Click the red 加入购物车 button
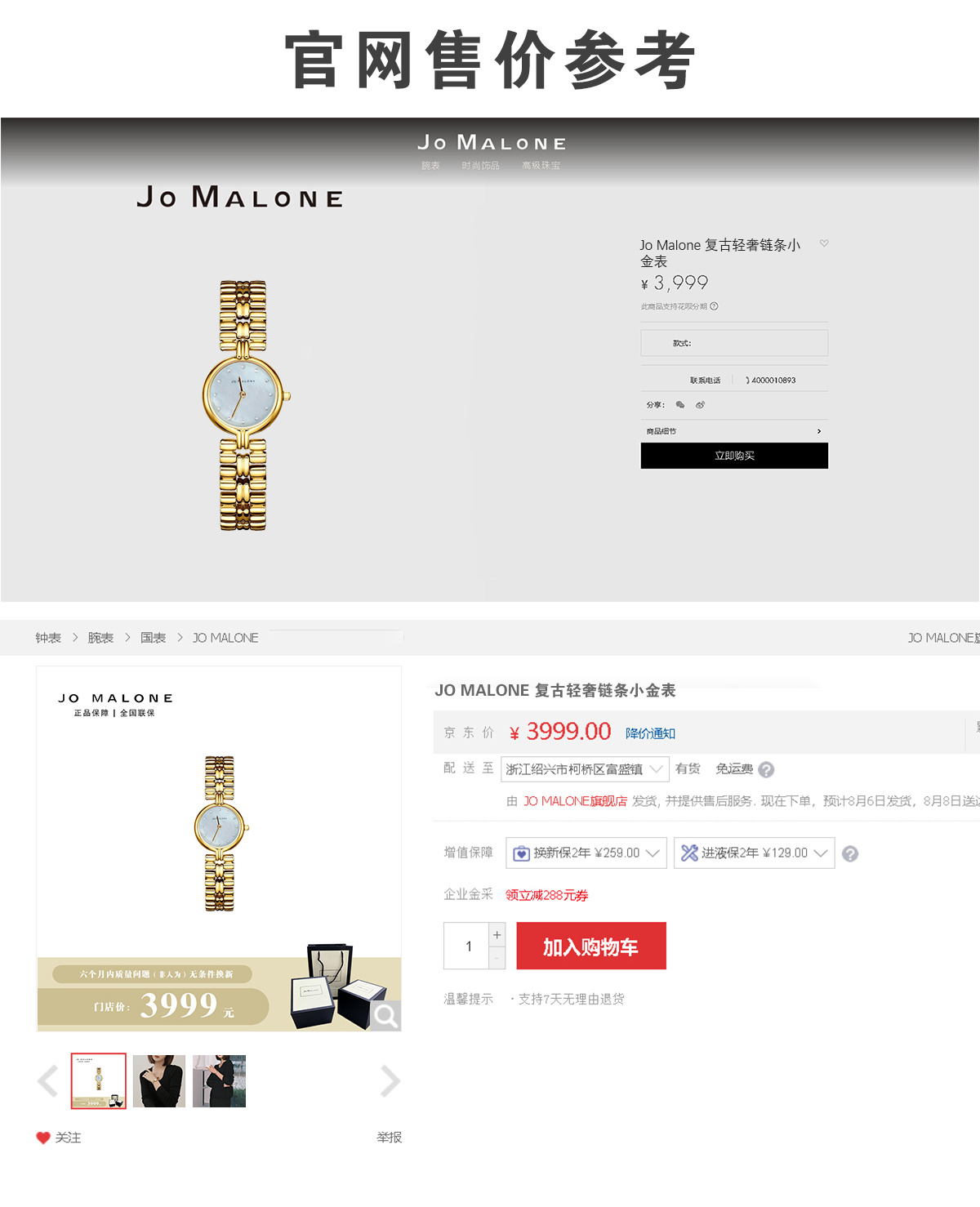The width and height of the screenshot is (980, 1207). click(591, 946)
